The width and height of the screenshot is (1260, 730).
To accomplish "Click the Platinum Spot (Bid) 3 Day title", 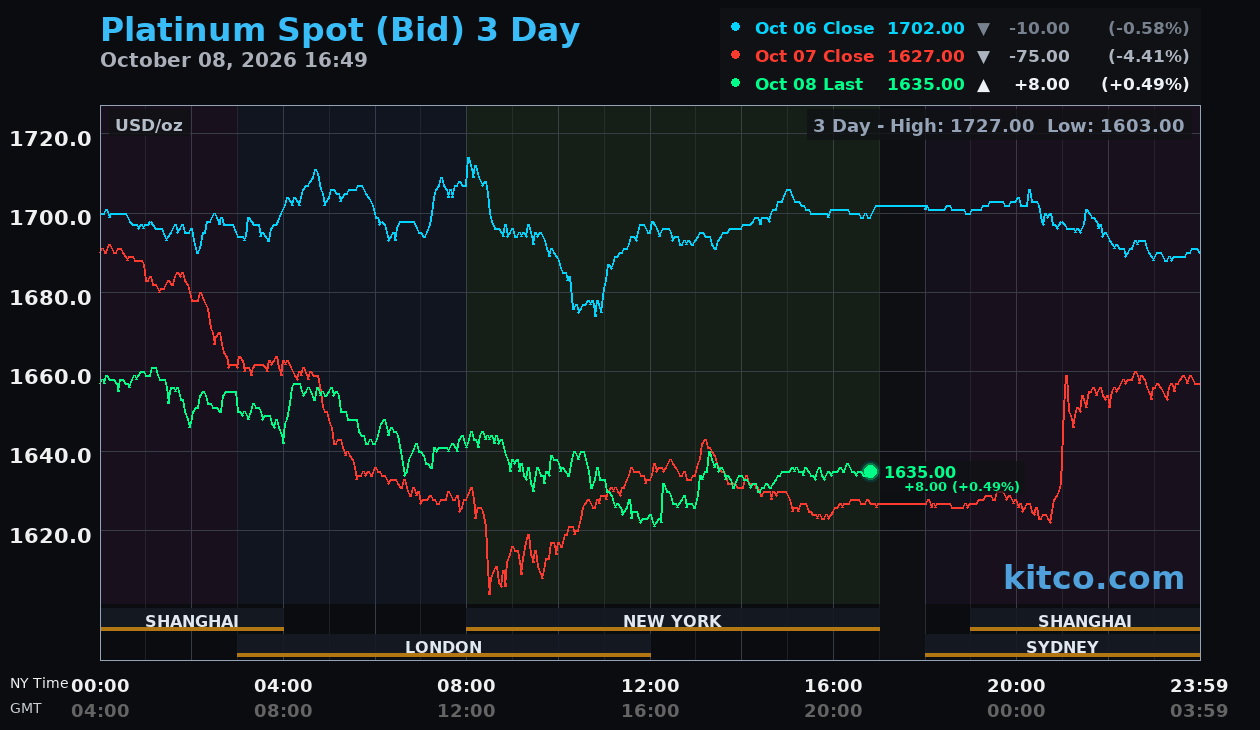I will coord(340,30).
